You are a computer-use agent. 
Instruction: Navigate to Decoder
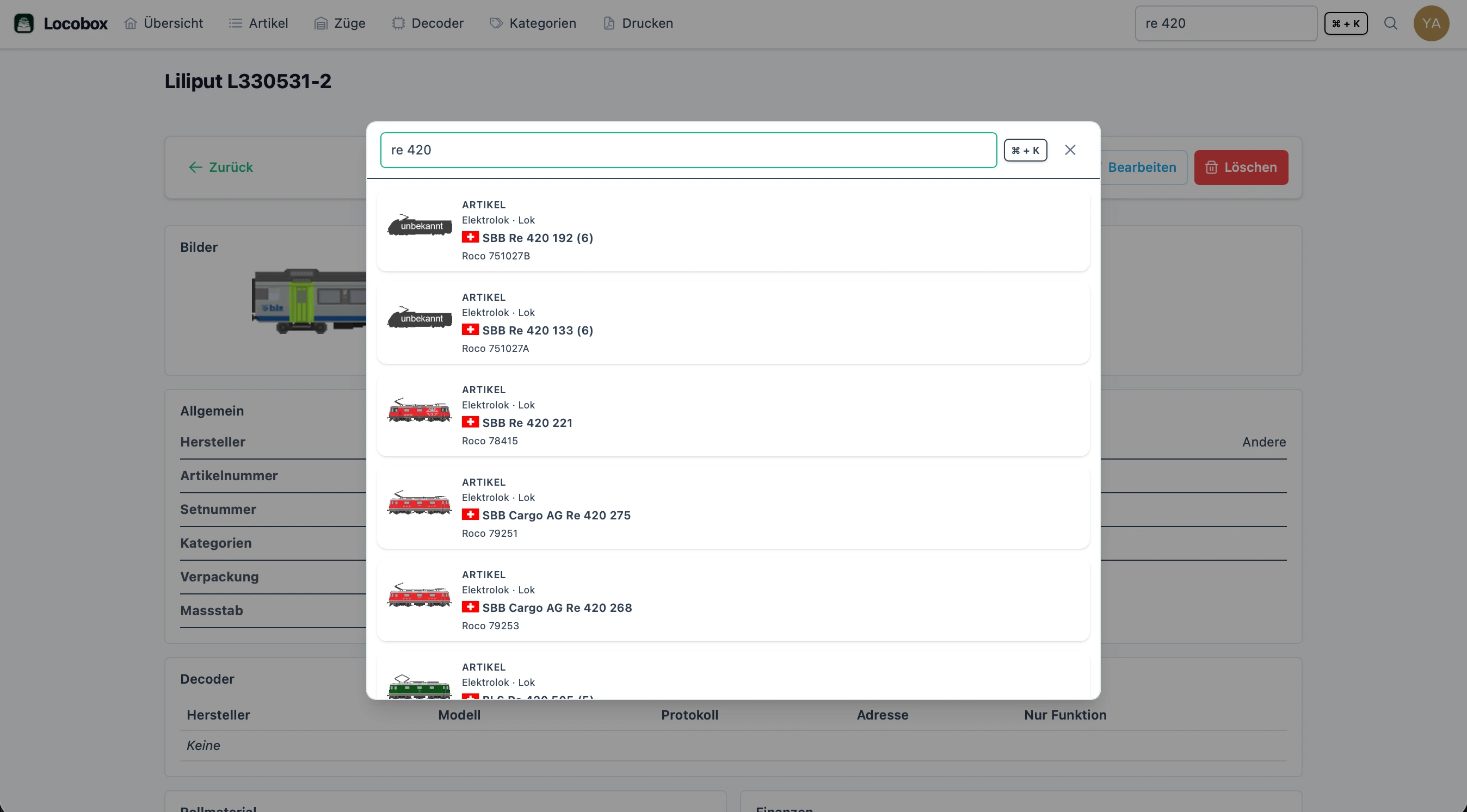point(428,23)
